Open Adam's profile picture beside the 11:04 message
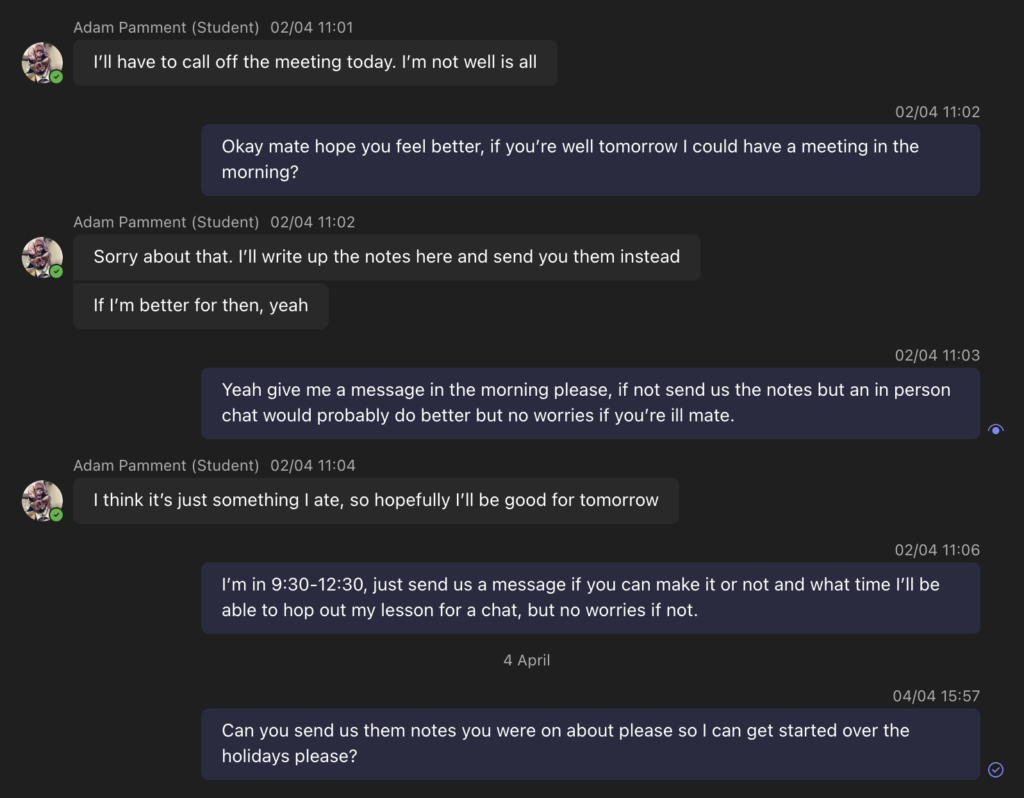The image size is (1024, 798). (x=42, y=500)
